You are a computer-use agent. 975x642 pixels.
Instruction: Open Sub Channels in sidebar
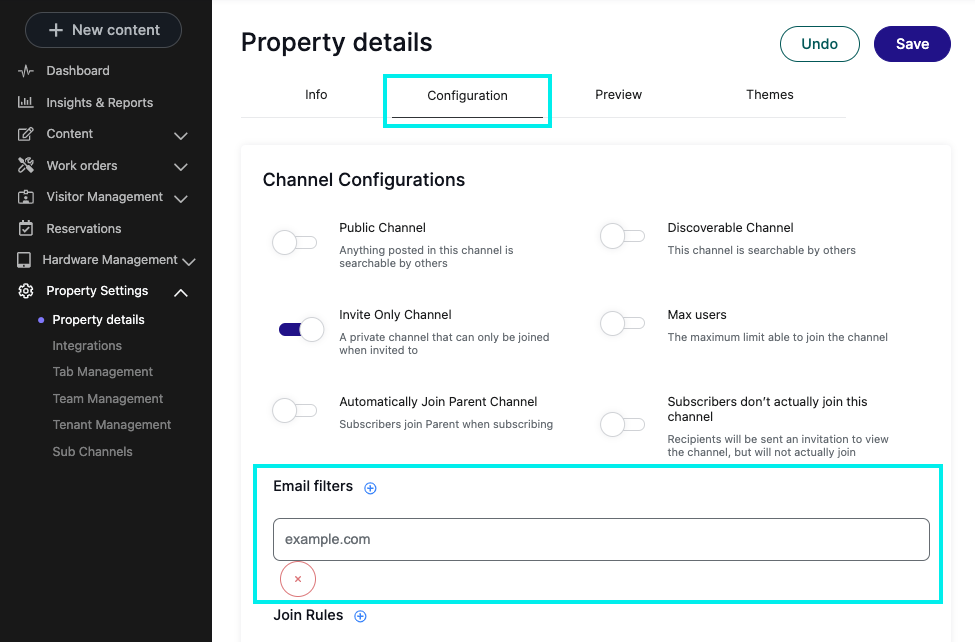coord(93,452)
